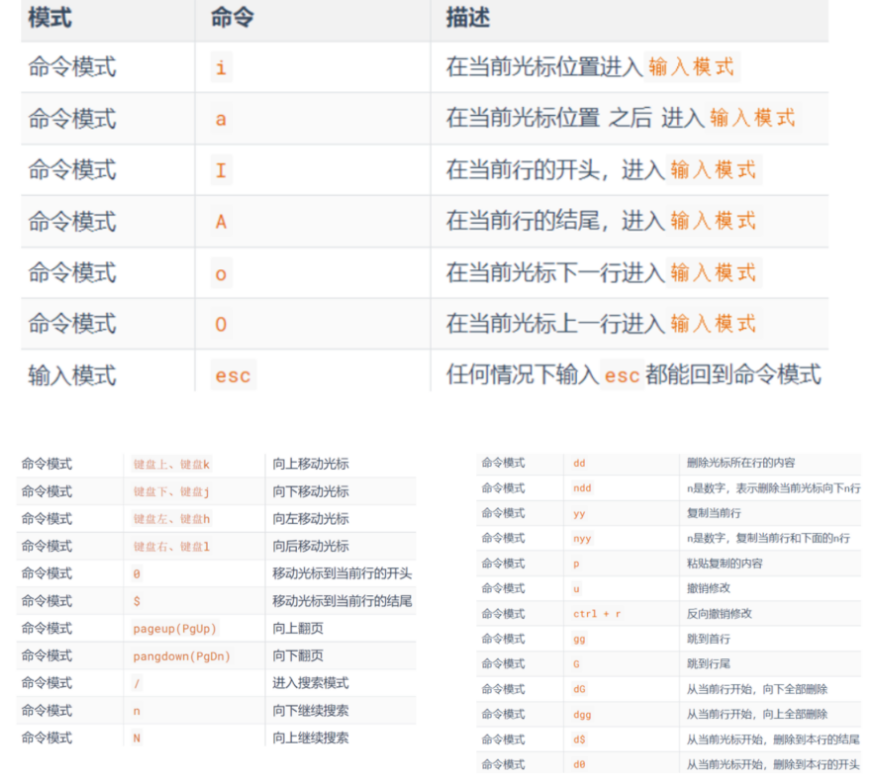Select the 'yy' command cell
This screenshot has width=881, height=776.
579,514
